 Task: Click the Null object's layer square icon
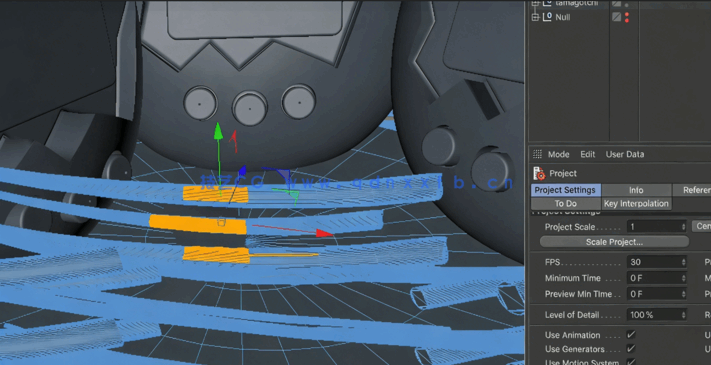[616, 17]
